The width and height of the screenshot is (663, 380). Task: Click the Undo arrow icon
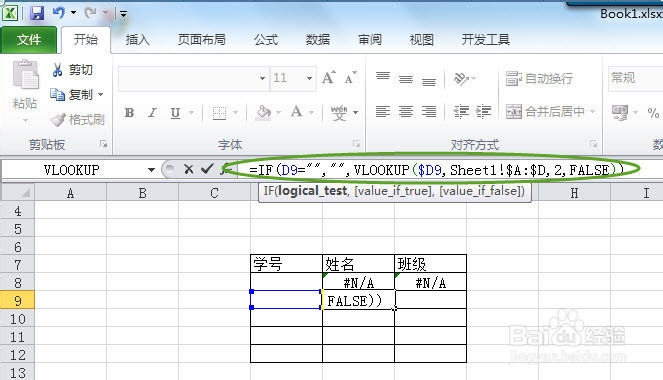(58, 13)
